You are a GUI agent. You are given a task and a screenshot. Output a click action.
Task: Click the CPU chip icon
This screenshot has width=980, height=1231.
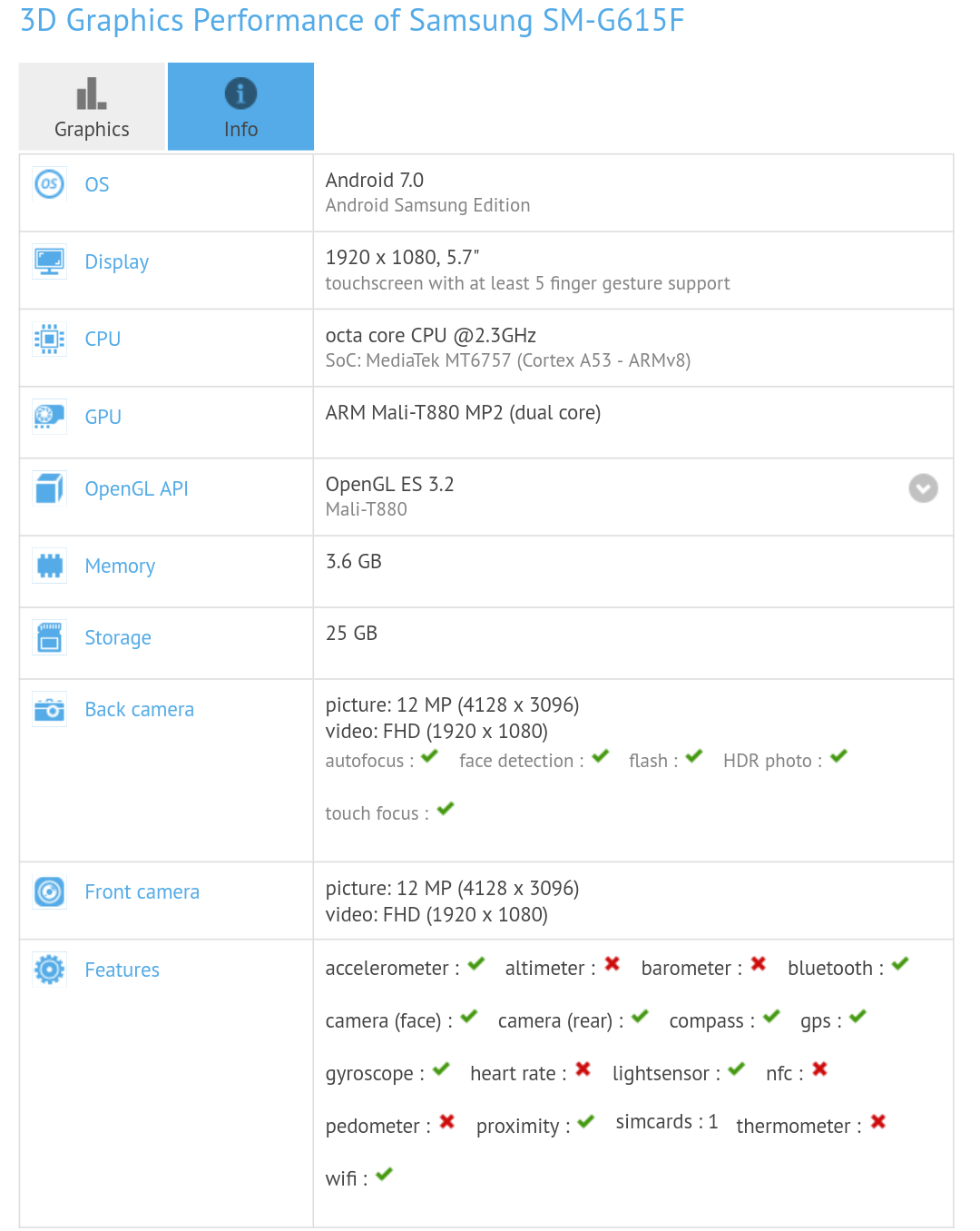49,339
